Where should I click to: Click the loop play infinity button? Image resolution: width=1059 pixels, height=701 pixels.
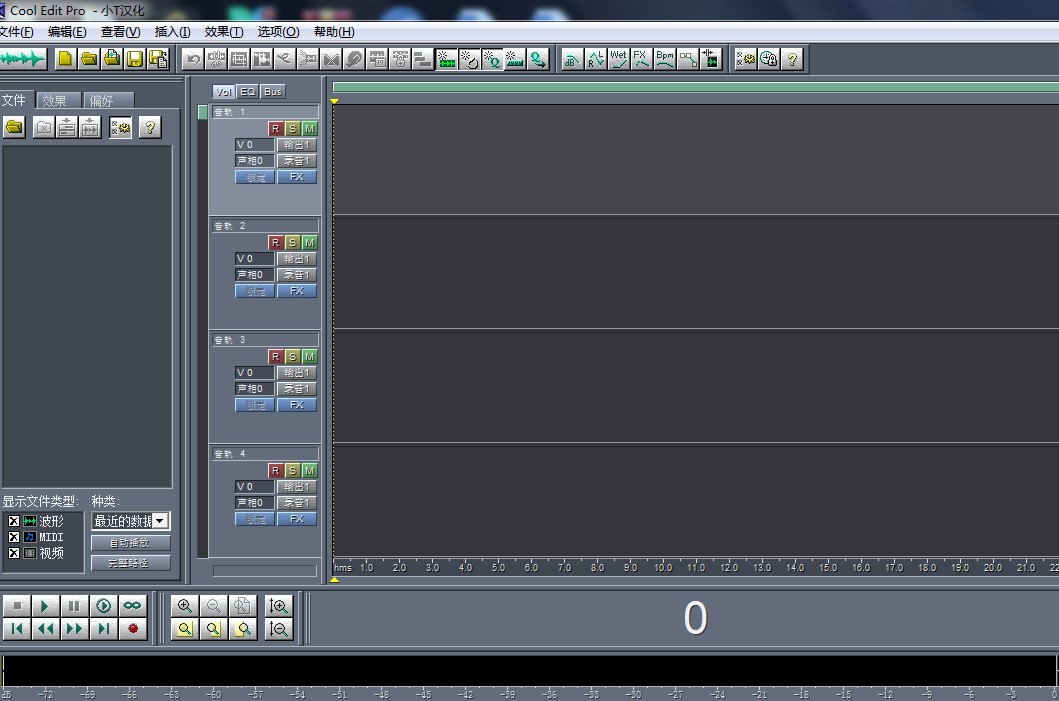[x=132, y=606]
